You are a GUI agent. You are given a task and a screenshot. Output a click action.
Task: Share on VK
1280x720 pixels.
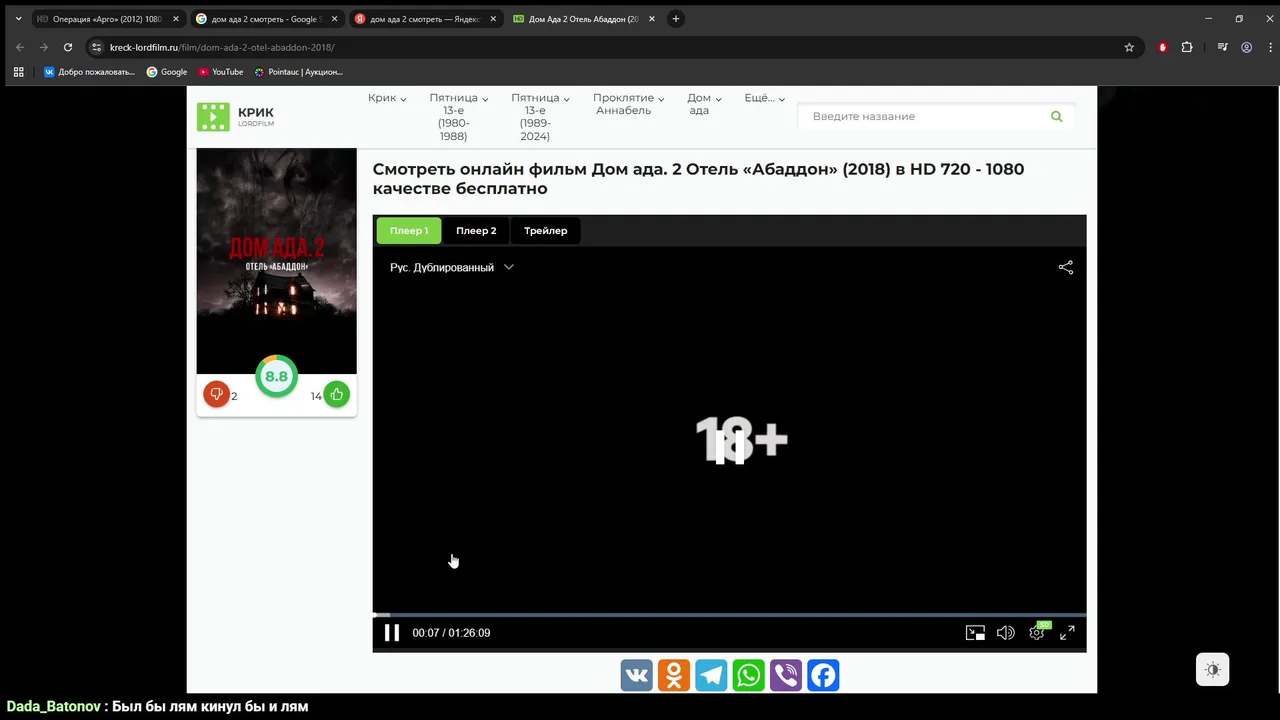pyautogui.click(x=637, y=675)
